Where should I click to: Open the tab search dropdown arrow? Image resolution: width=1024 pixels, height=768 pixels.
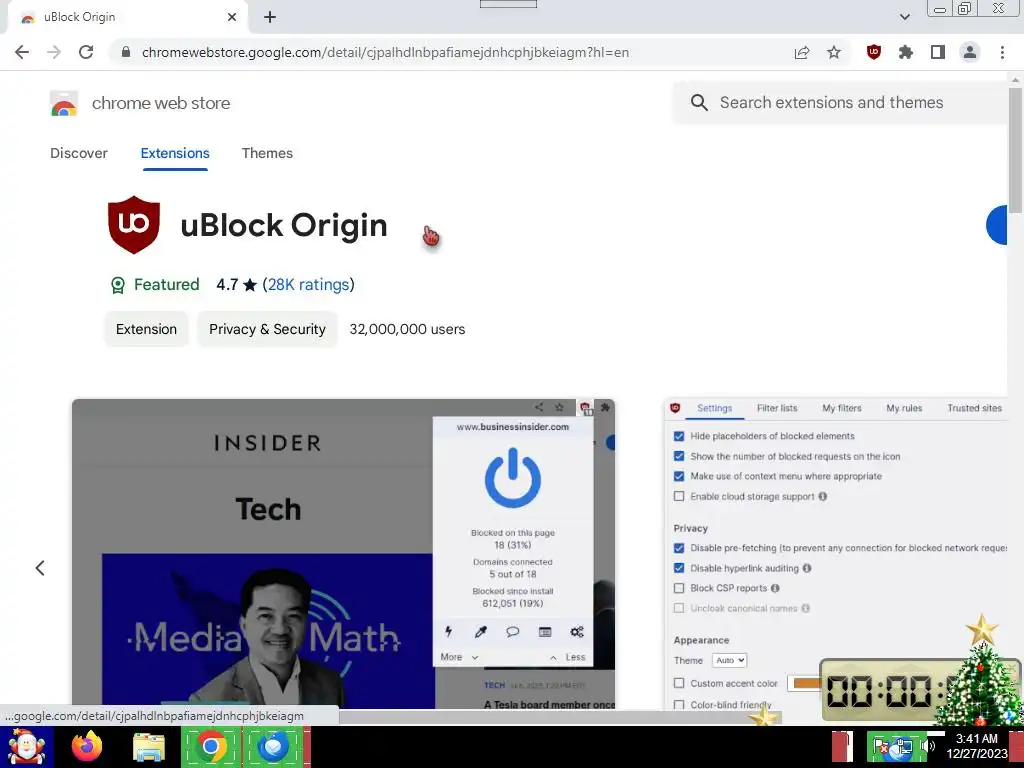(x=904, y=17)
